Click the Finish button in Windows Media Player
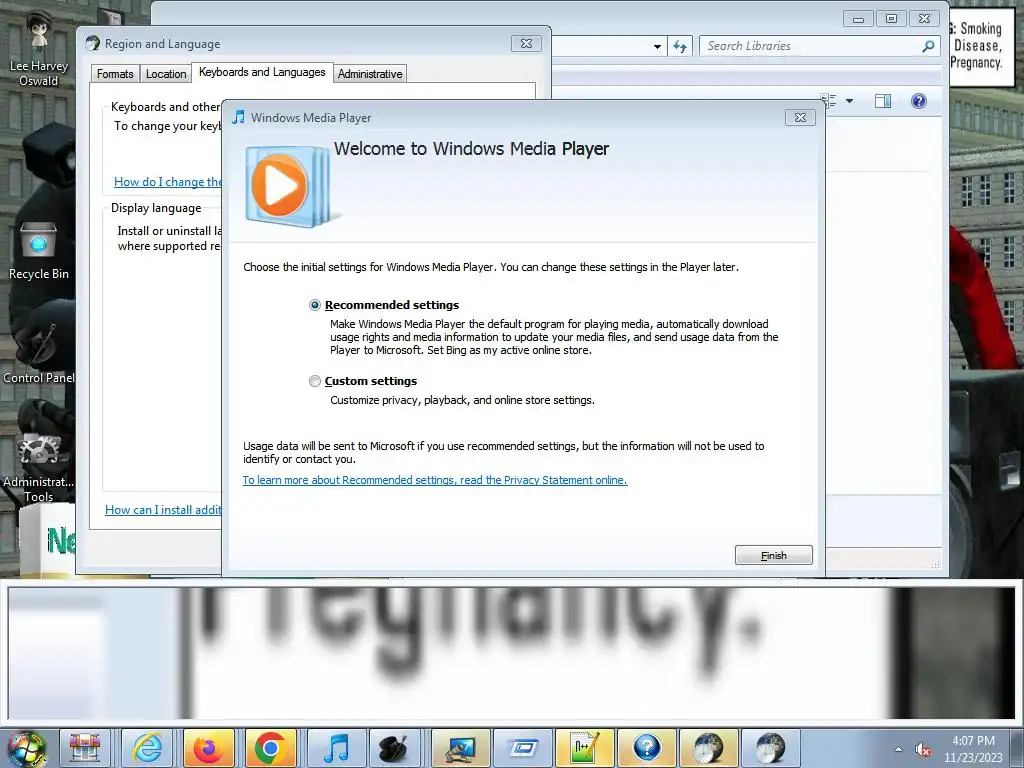This screenshot has height=768, width=1024. click(x=773, y=555)
